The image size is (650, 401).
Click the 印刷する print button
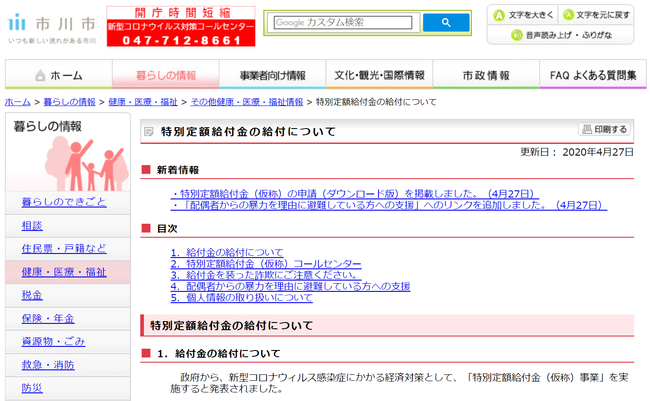(605, 130)
